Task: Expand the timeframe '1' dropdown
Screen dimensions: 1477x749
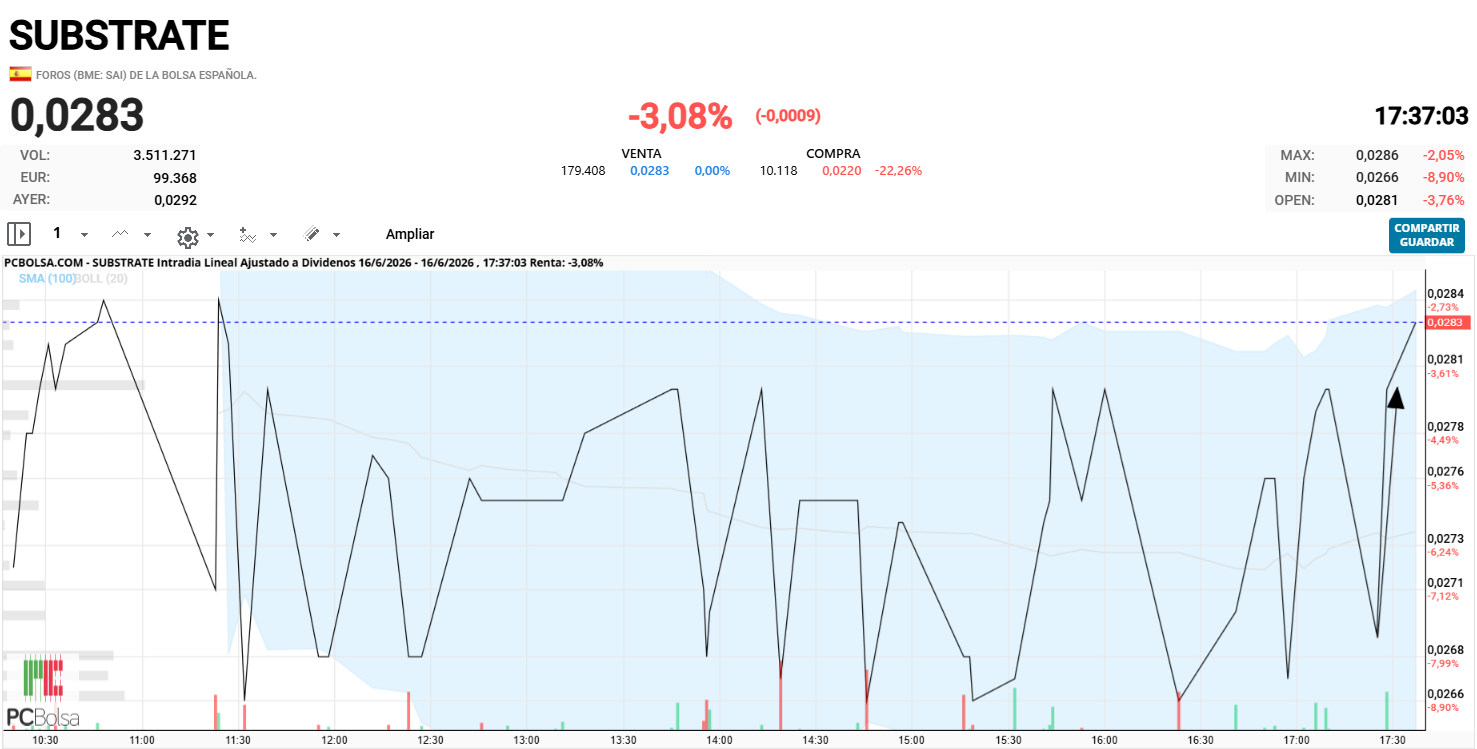Action: (84, 235)
